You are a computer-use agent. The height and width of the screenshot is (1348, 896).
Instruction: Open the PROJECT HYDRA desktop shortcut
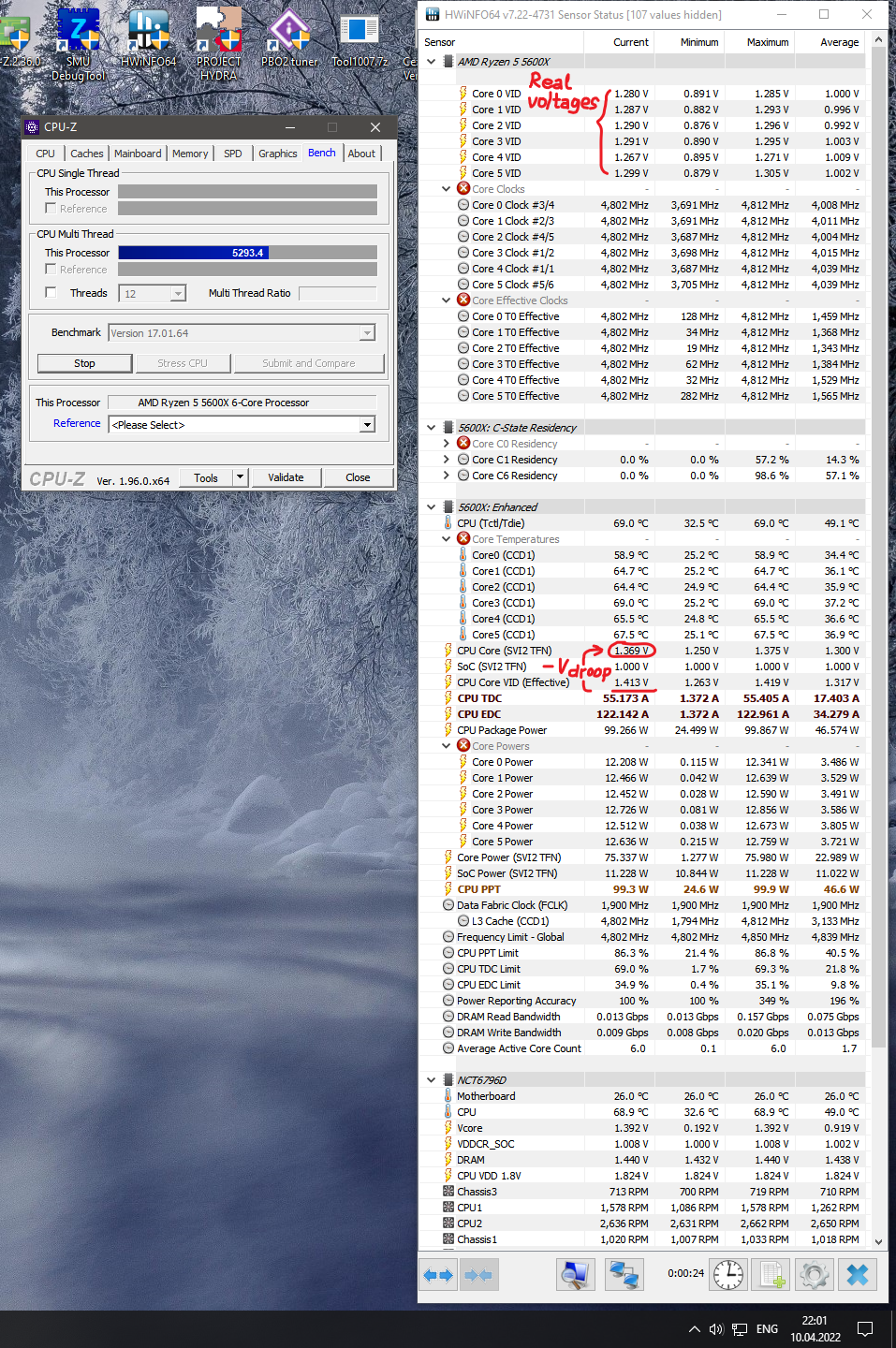218,43
